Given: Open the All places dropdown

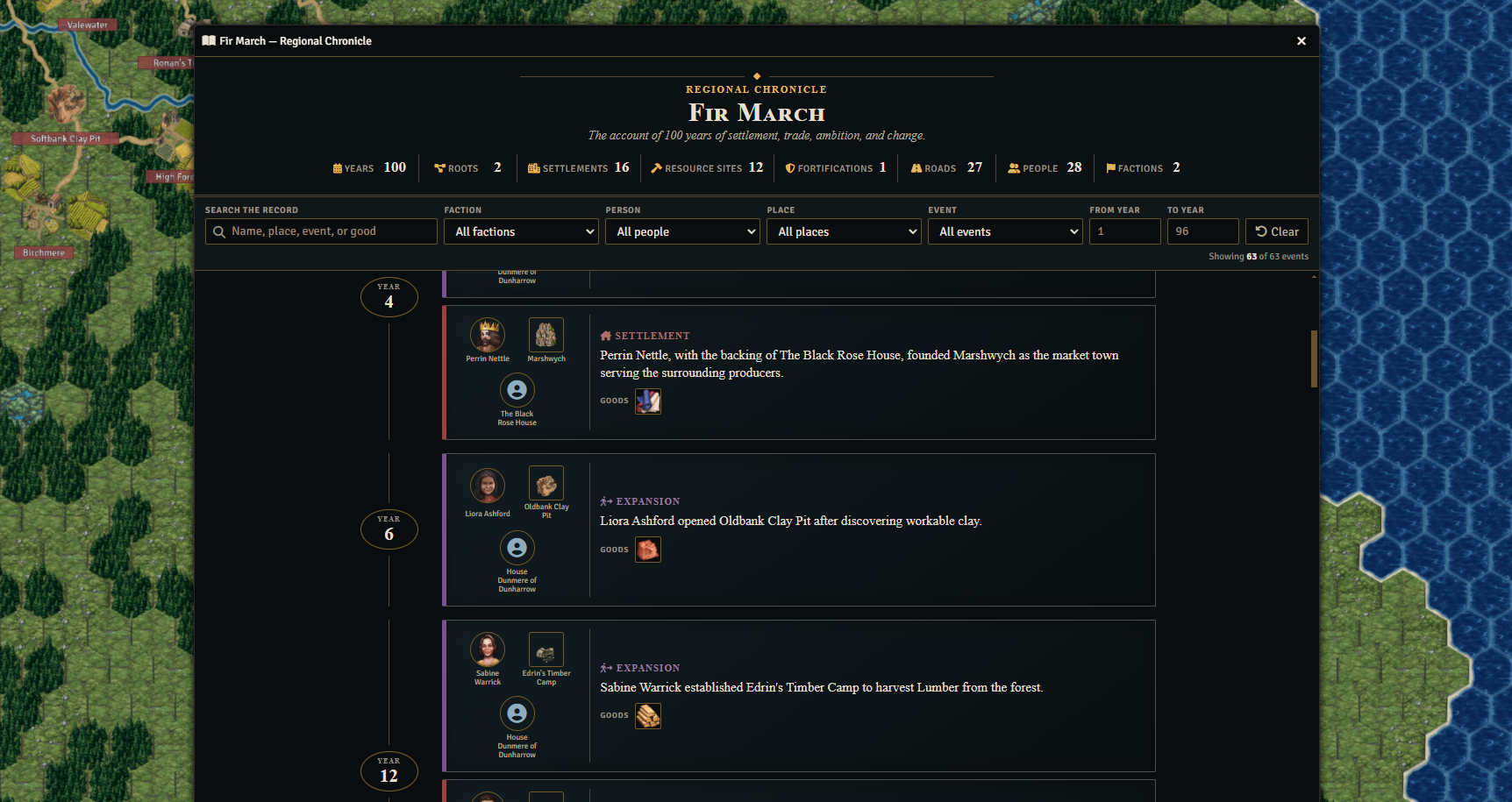Looking at the screenshot, I should point(844,231).
